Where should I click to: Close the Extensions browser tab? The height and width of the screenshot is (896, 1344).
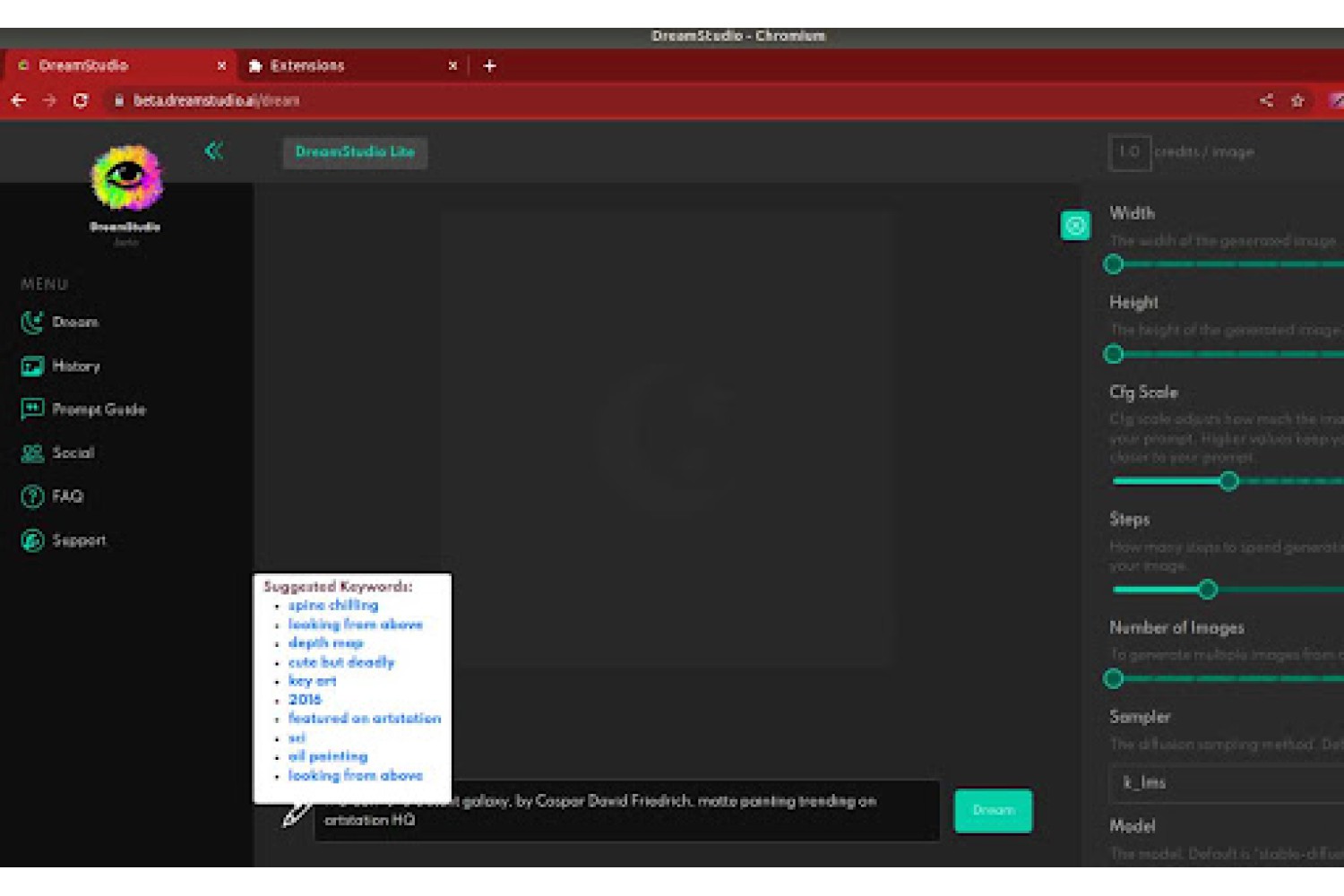[452, 65]
